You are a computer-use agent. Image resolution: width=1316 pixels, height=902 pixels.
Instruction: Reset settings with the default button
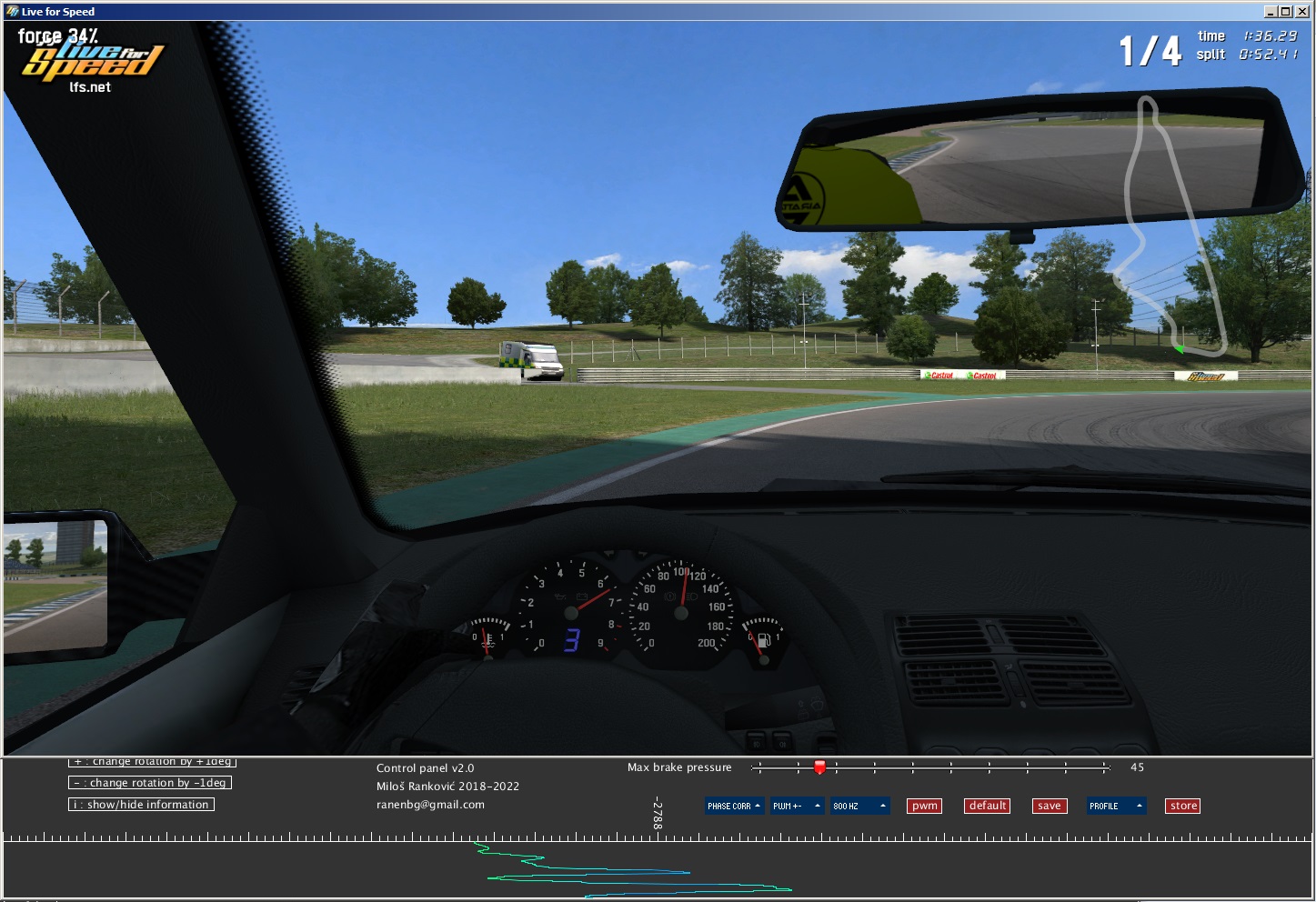987,806
